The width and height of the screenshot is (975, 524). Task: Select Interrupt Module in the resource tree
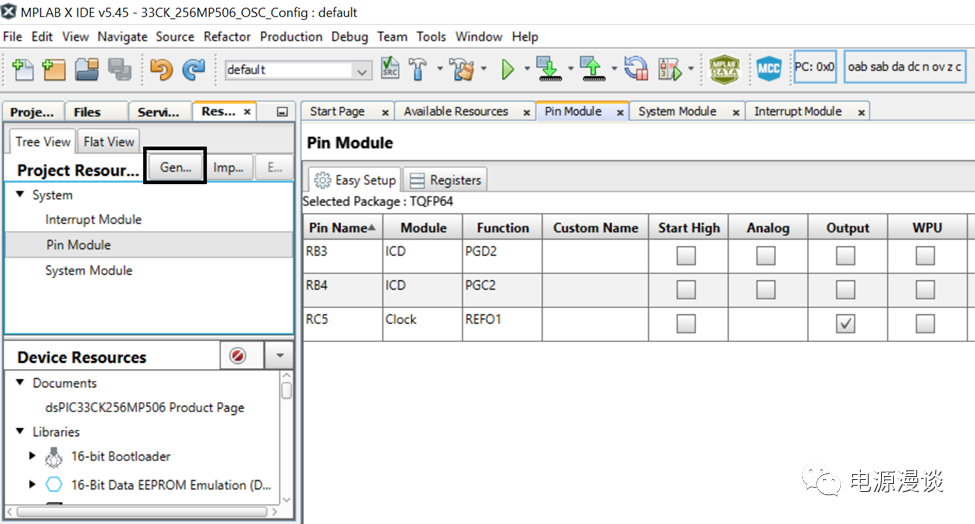[93, 219]
